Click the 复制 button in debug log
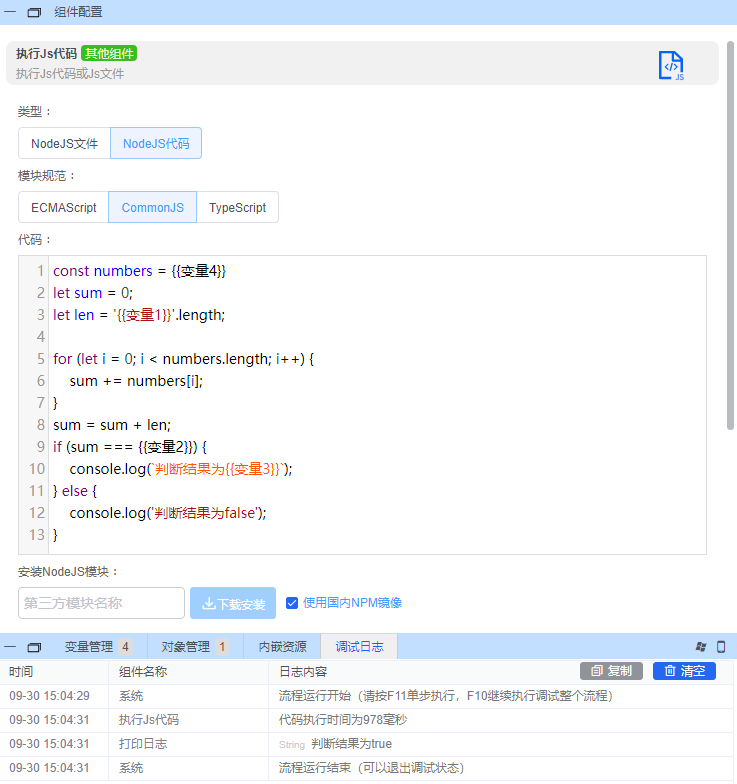Screen dimensions: 737x784 611,671
